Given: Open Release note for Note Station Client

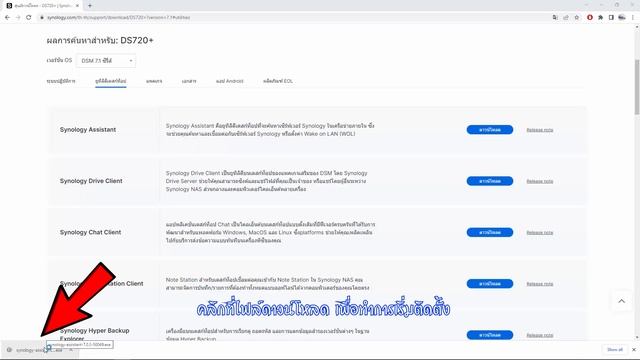Looking at the screenshot, I should point(540,284).
